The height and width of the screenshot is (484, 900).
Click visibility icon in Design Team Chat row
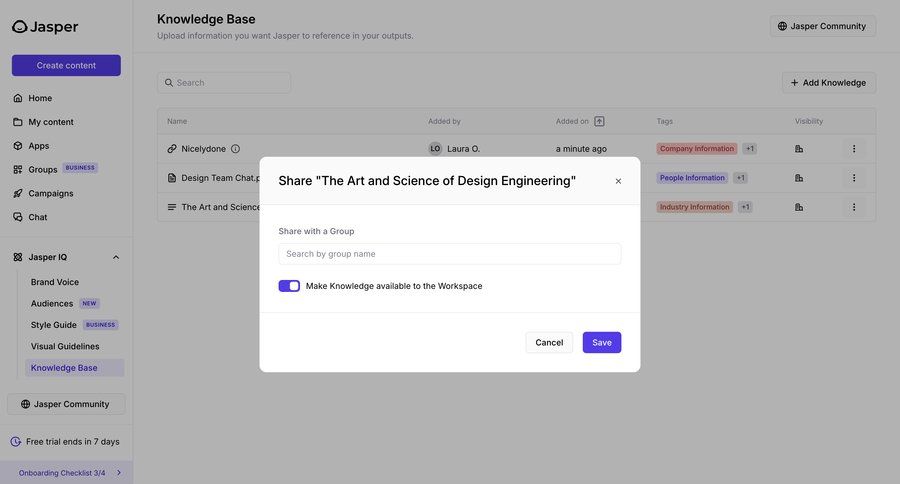pyautogui.click(x=799, y=178)
